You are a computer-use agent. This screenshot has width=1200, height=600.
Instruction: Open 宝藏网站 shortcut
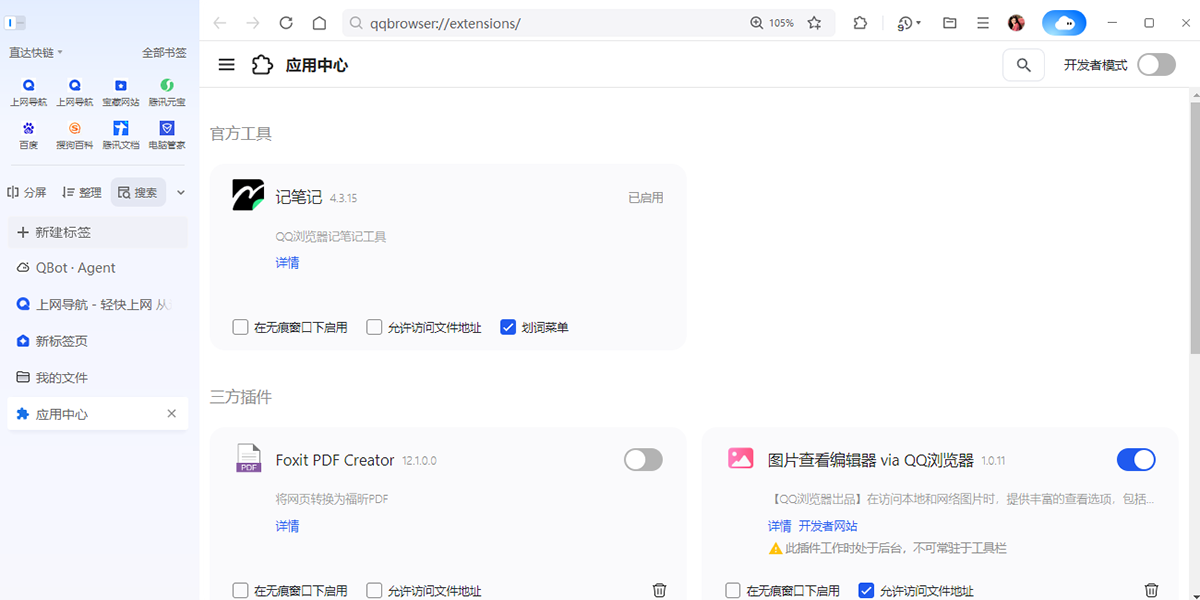coord(121,93)
